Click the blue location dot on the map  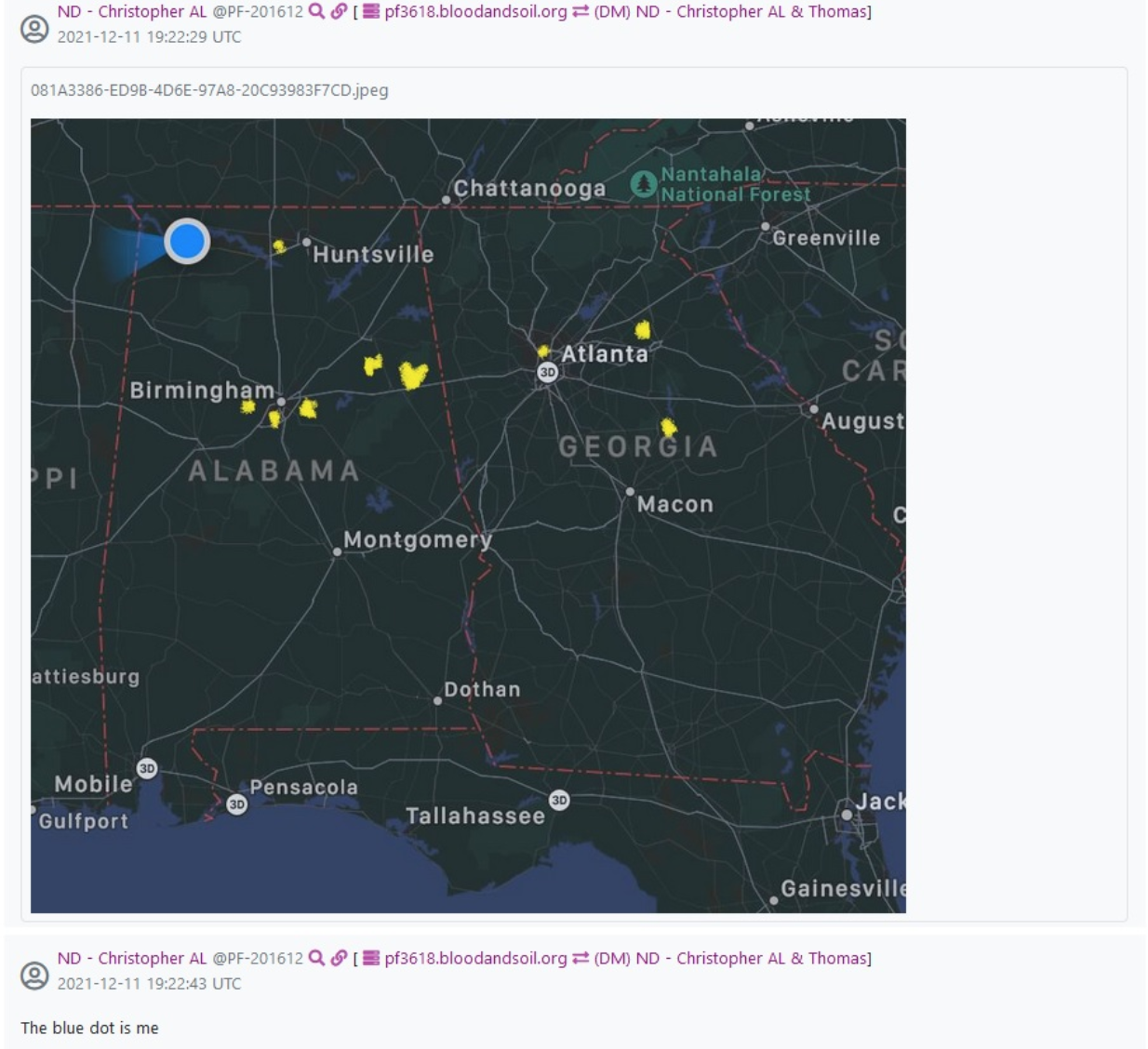187,242
